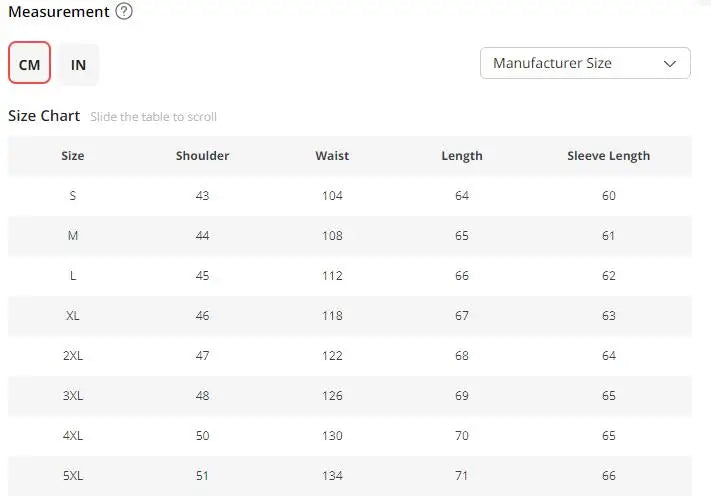Screen dimensions: 711x496
Task: Click the Measurement section title
Action: click(x=58, y=12)
